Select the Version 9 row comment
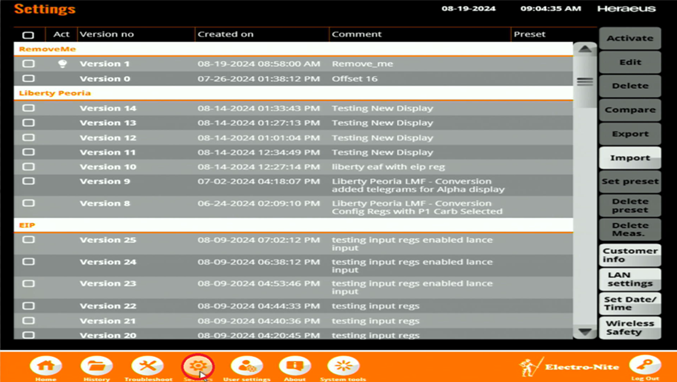Image resolution: width=677 pixels, height=382 pixels. point(418,185)
